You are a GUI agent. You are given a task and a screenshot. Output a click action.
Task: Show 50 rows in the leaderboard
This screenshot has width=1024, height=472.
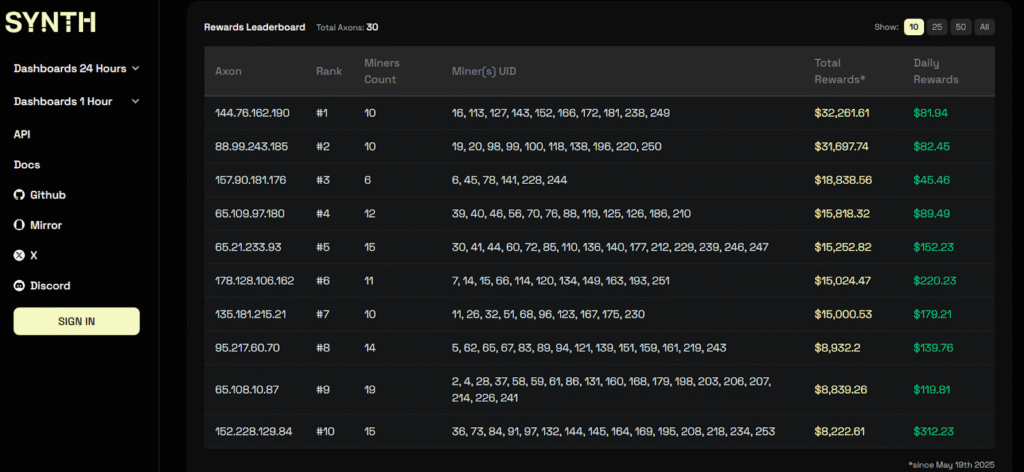[x=961, y=27]
